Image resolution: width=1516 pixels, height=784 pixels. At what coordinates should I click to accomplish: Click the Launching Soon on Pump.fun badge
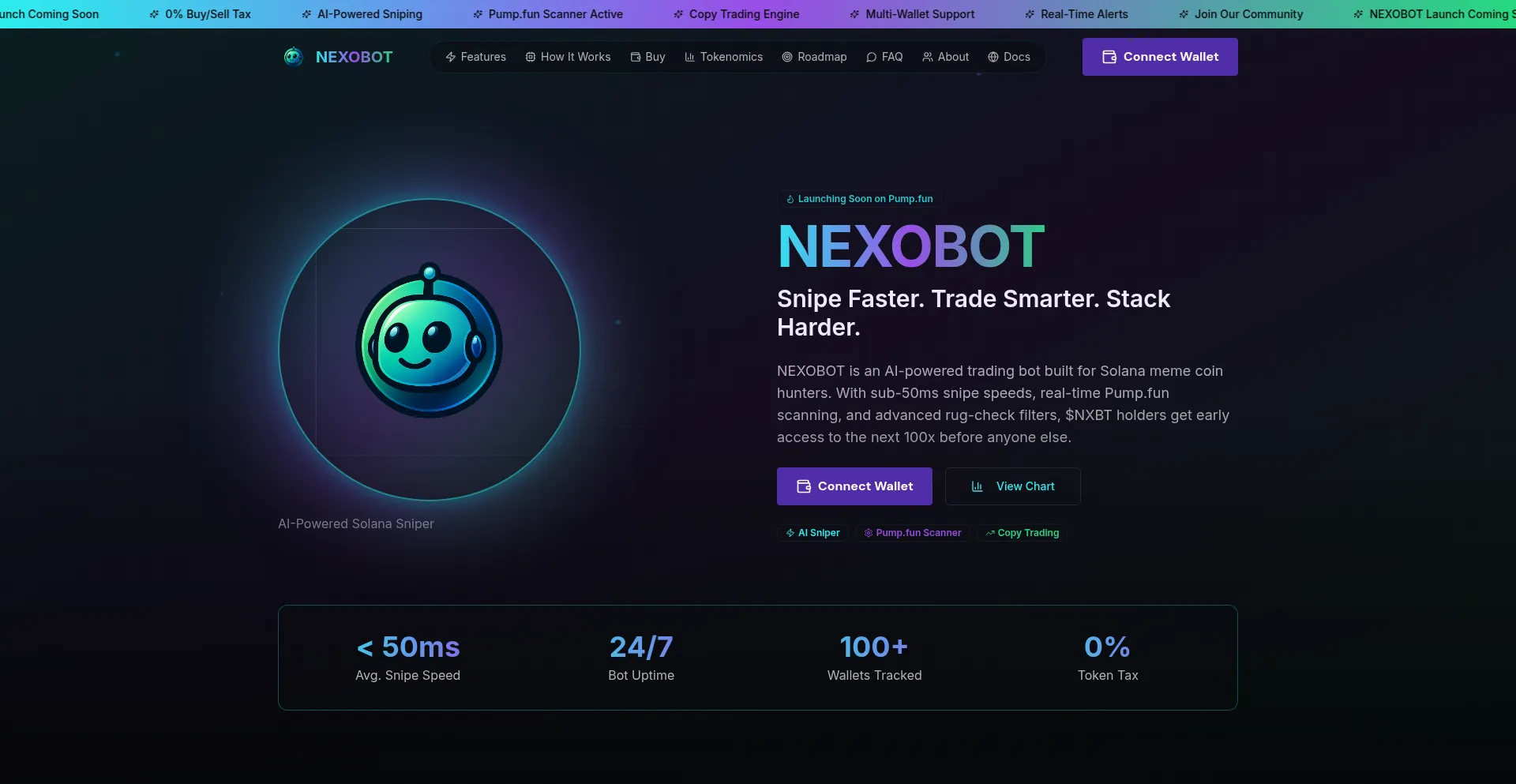[x=859, y=199]
